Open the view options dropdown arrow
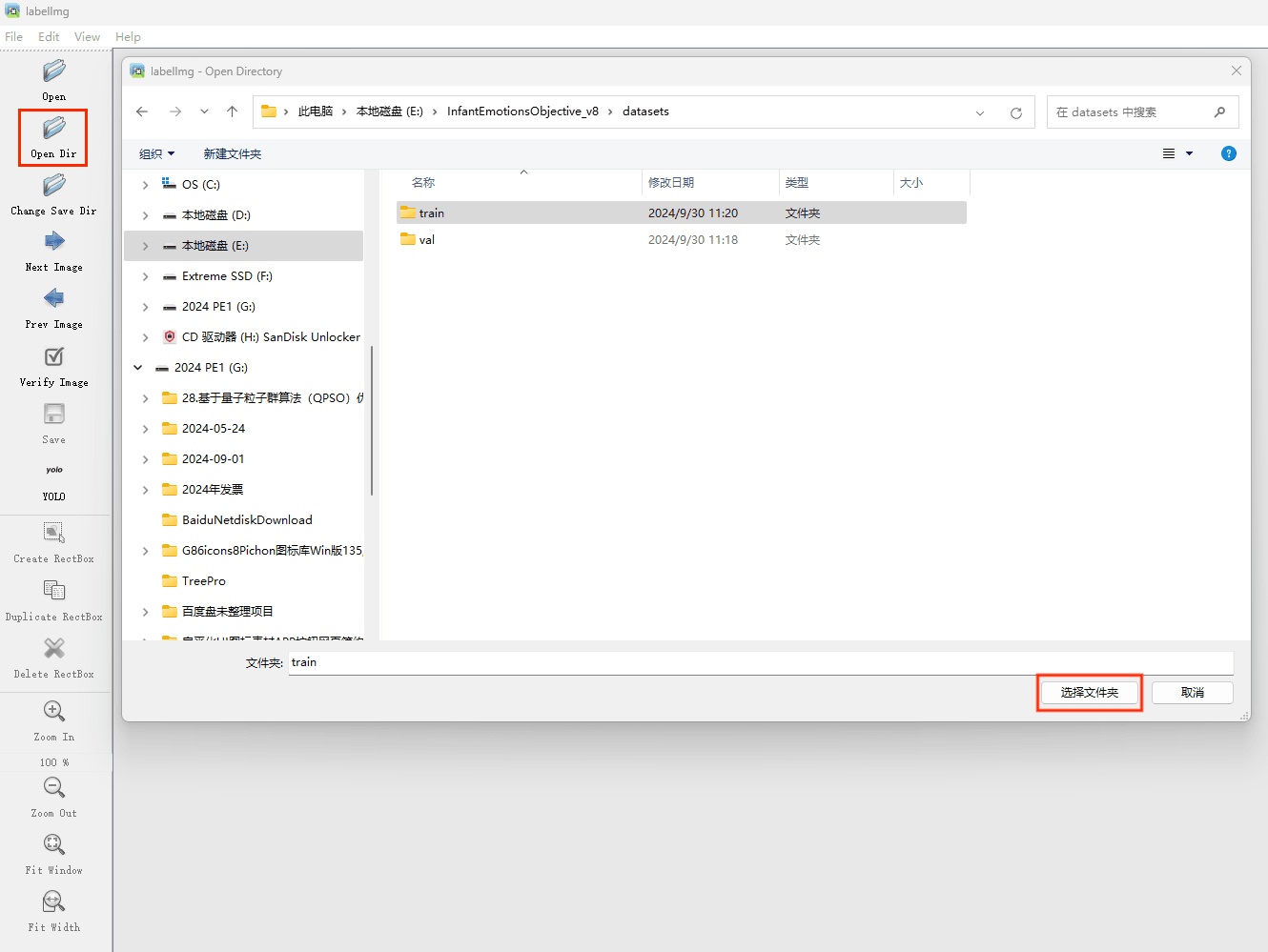Viewport: 1268px width, 952px height. coord(1189,153)
